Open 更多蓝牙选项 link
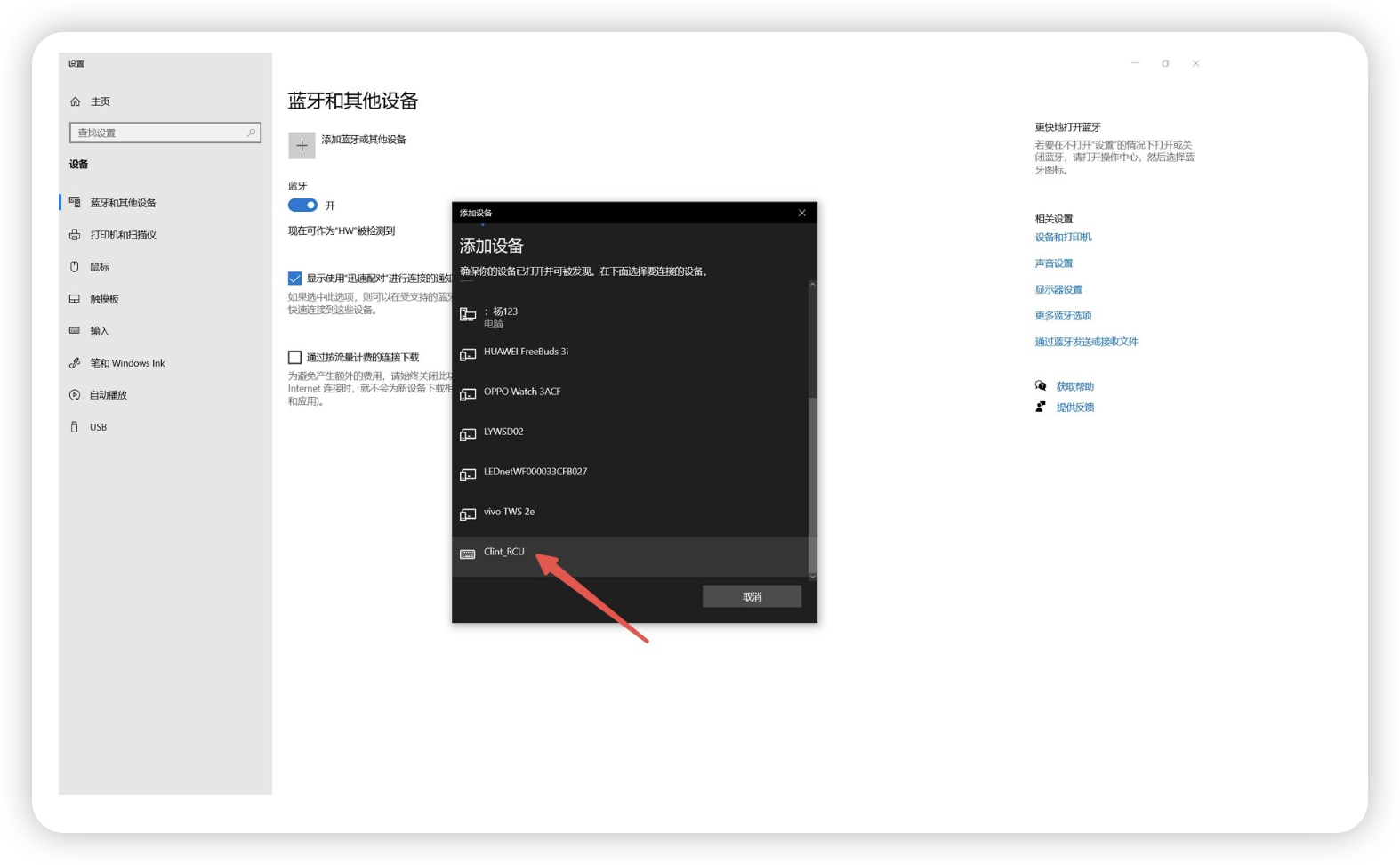Image resolution: width=1400 pixels, height=865 pixels. (1063, 316)
